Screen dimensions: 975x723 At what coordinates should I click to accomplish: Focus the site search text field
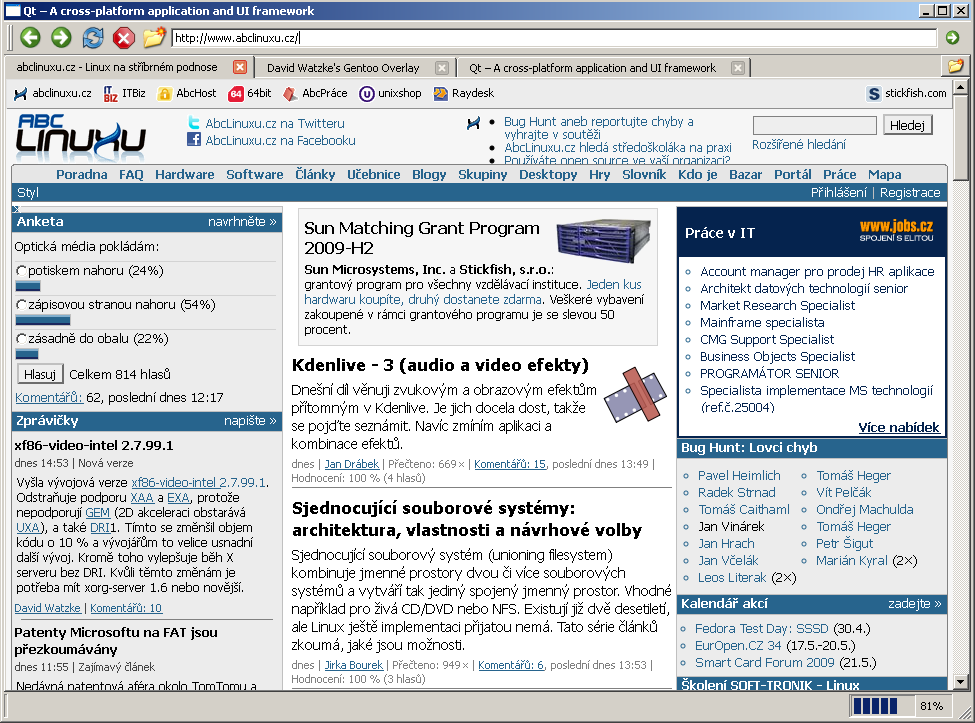pos(815,126)
